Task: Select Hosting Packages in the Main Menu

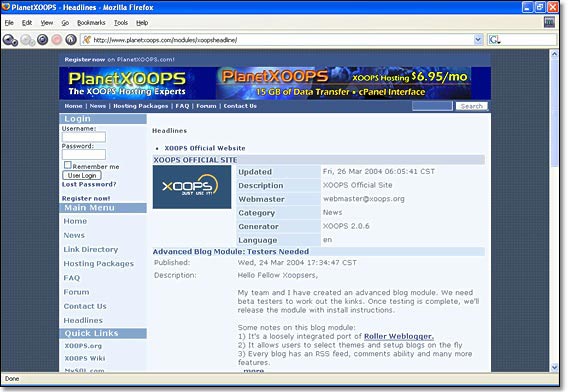Action: pos(99,264)
